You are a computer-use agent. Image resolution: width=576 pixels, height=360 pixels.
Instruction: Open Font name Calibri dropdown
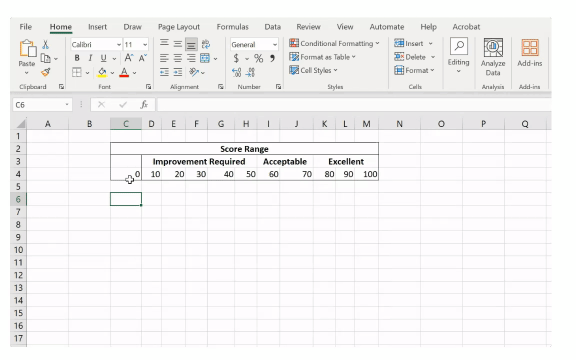point(119,44)
